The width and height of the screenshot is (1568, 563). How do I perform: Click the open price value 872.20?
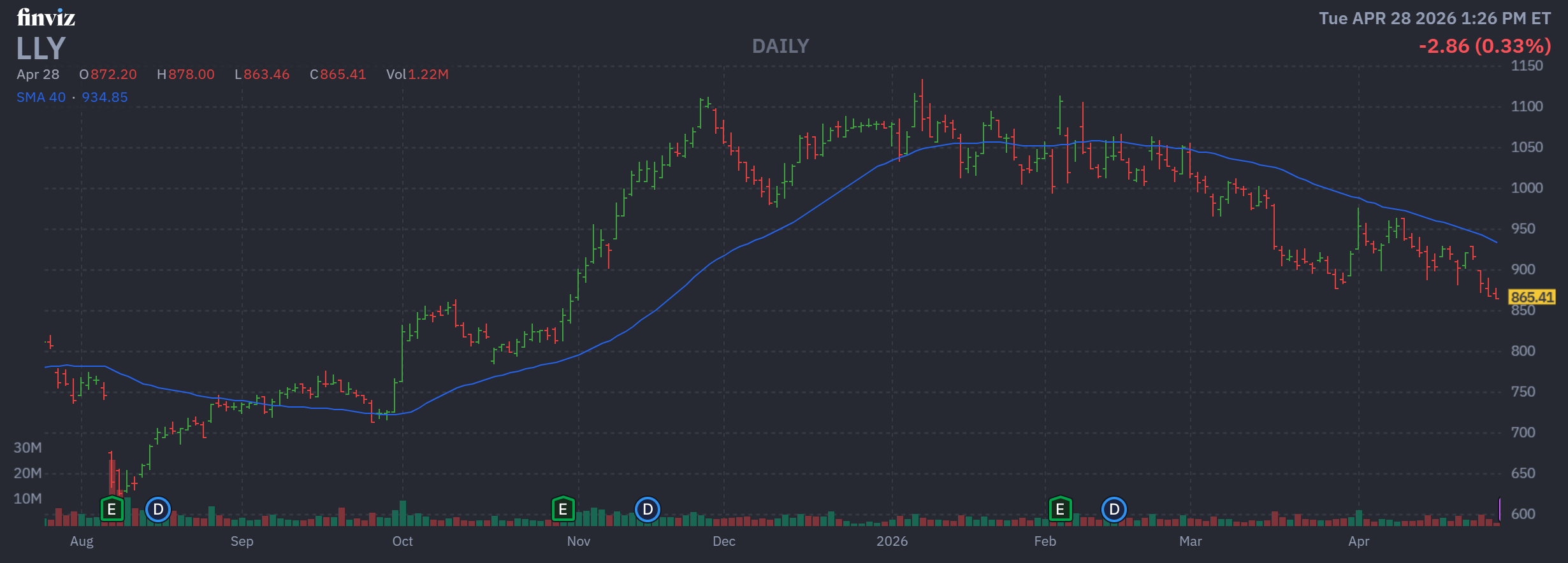(113, 75)
